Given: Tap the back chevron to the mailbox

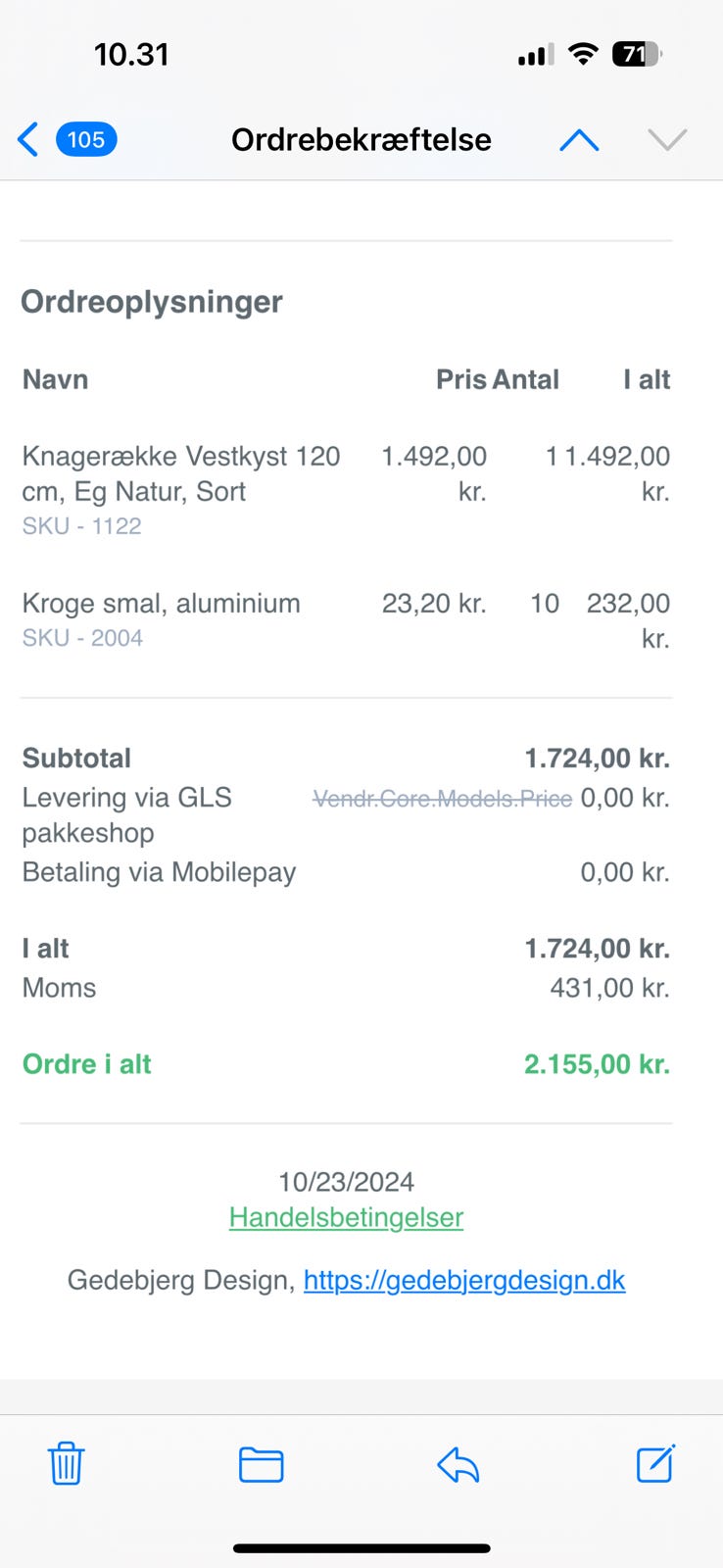Looking at the screenshot, I should (x=28, y=140).
